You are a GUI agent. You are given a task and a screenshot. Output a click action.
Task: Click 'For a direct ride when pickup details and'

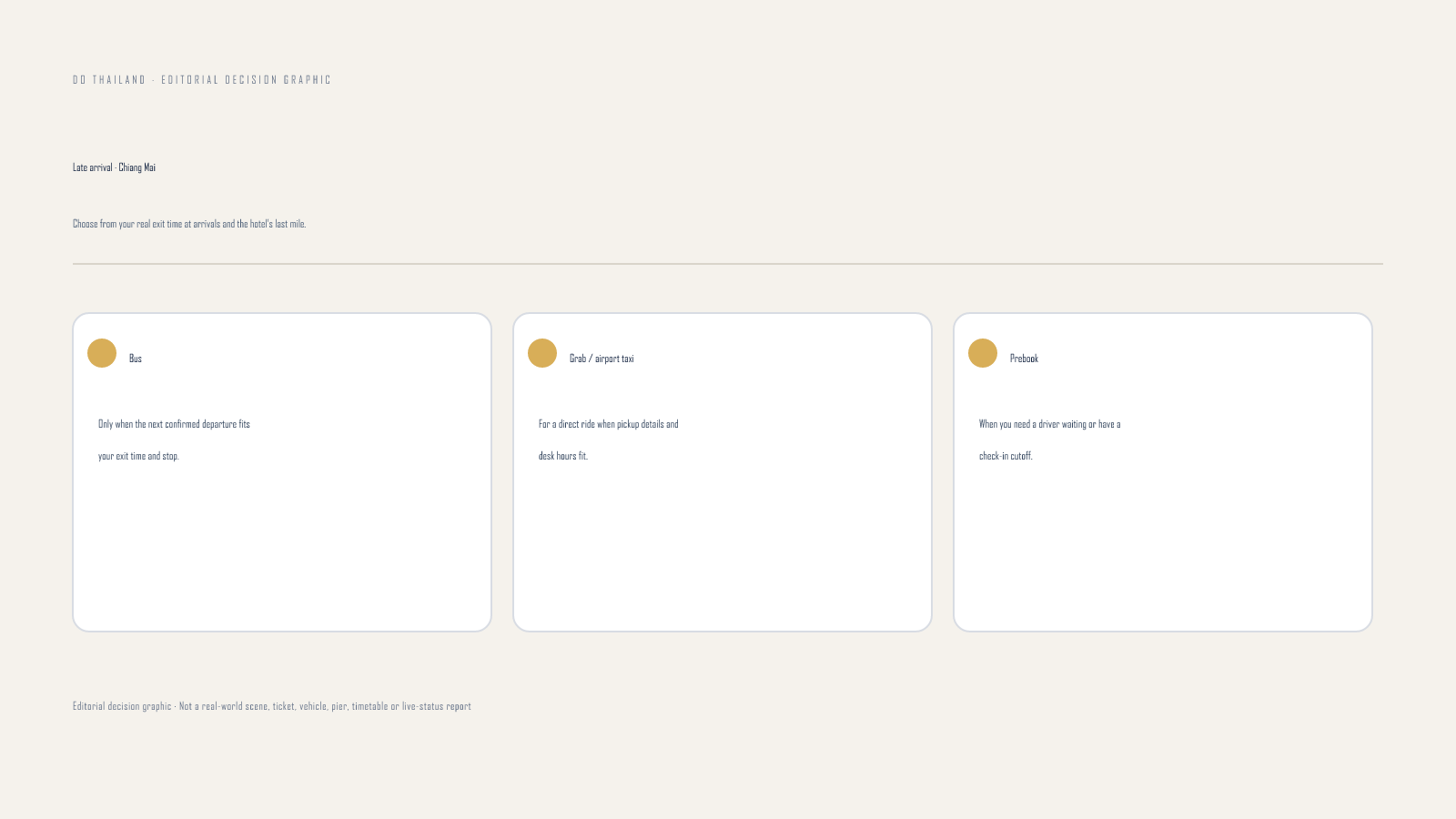[x=609, y=424]
